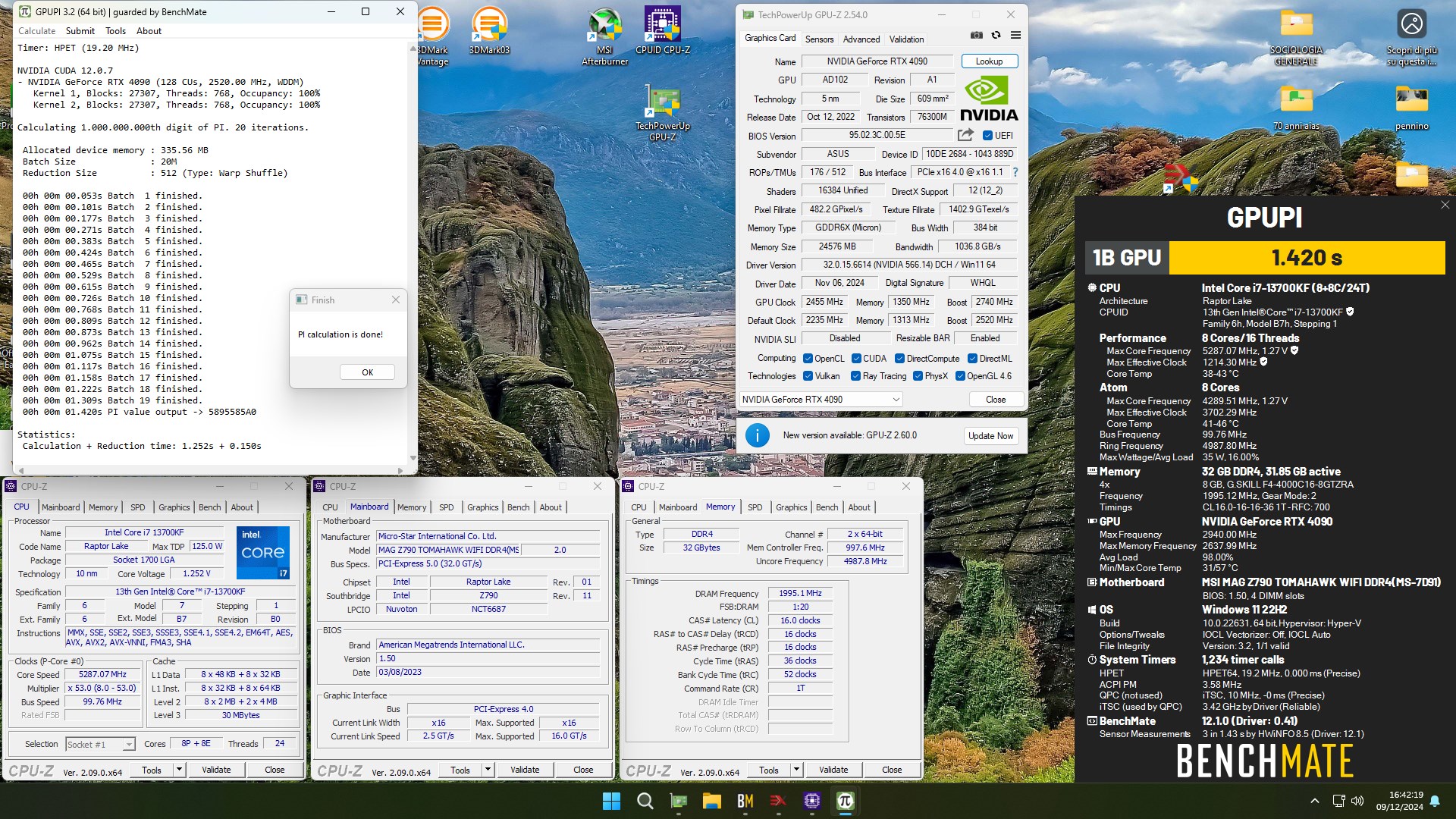Toggle the Vulkan checkbox
The width and height of the screenshot is (1456, 819).
point(808,376)
